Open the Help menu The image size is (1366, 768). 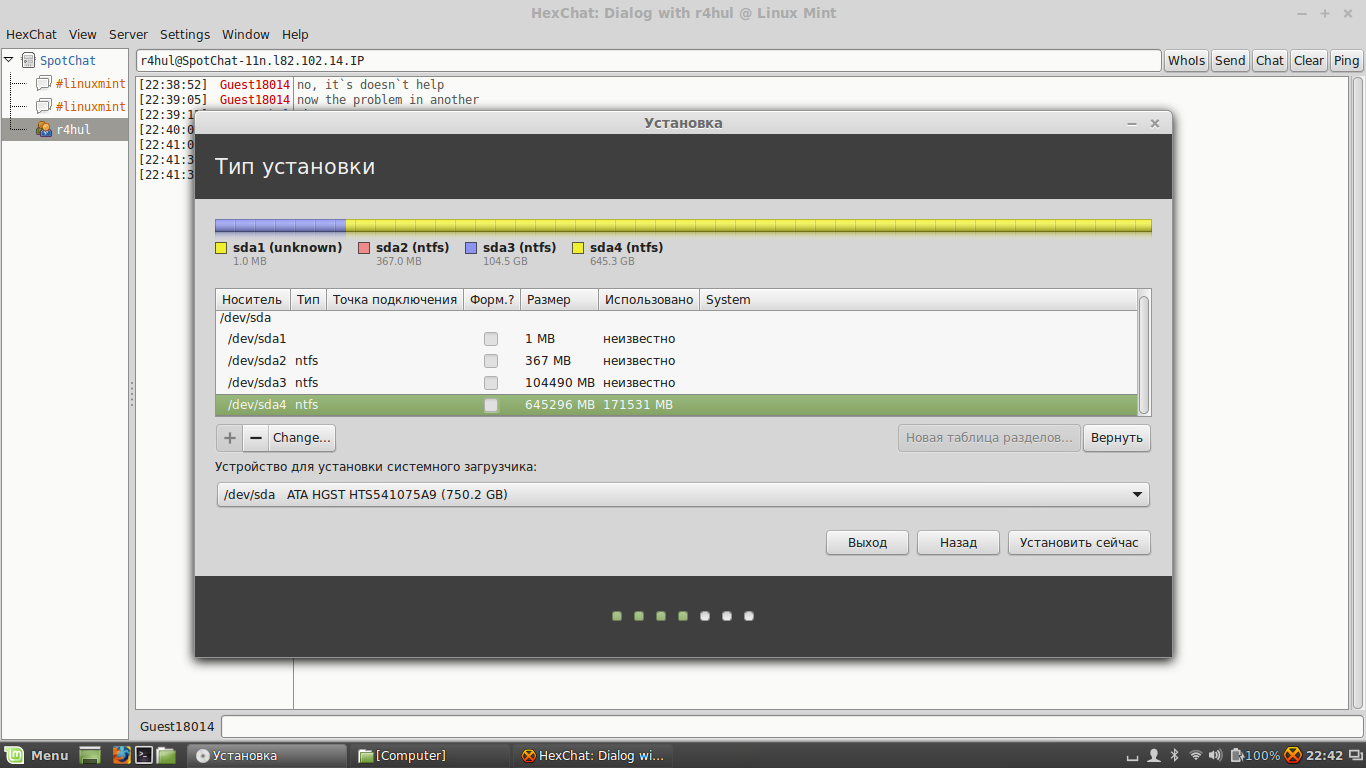(x=295, y=34)
